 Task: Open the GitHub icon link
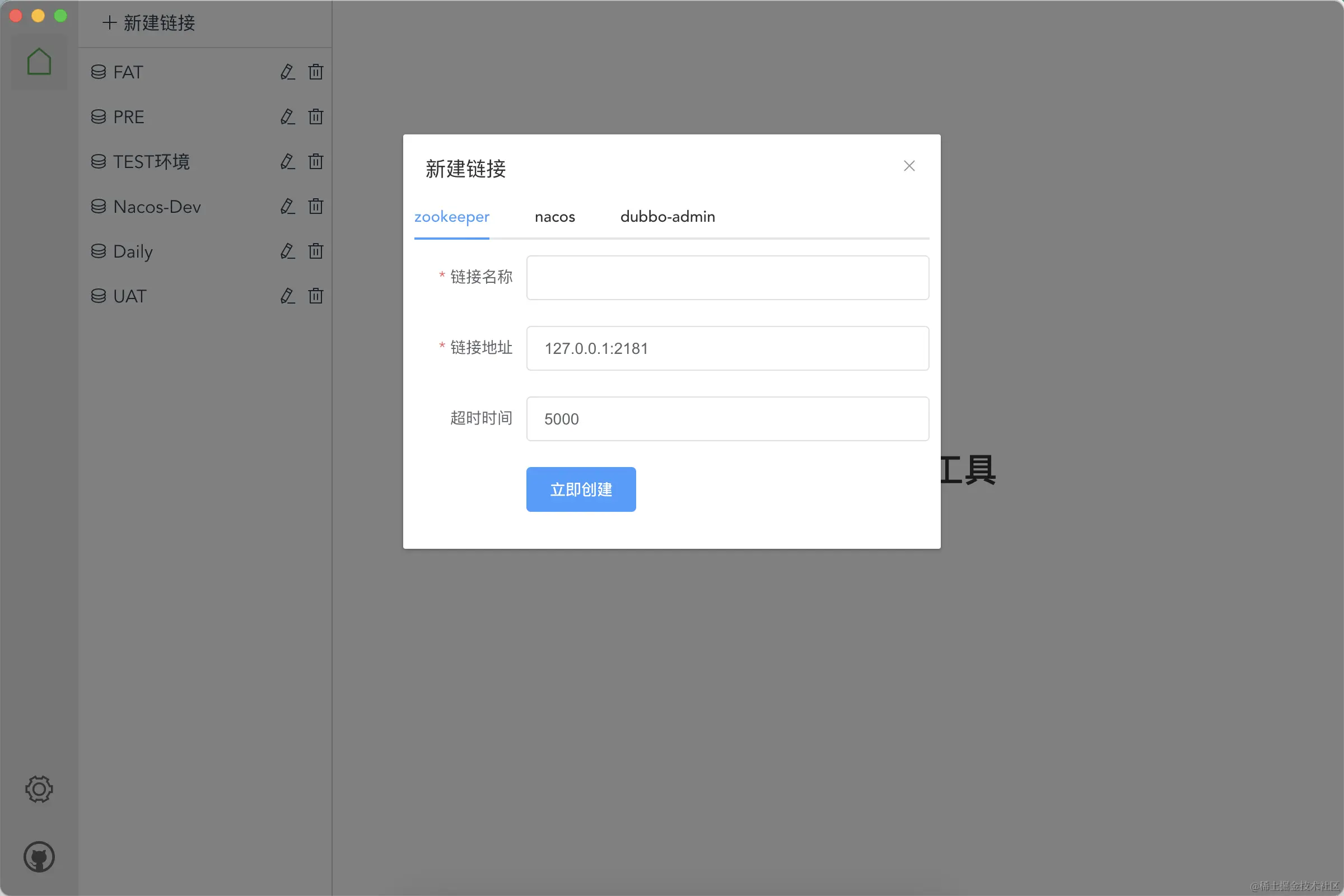(x=39, y=857)
